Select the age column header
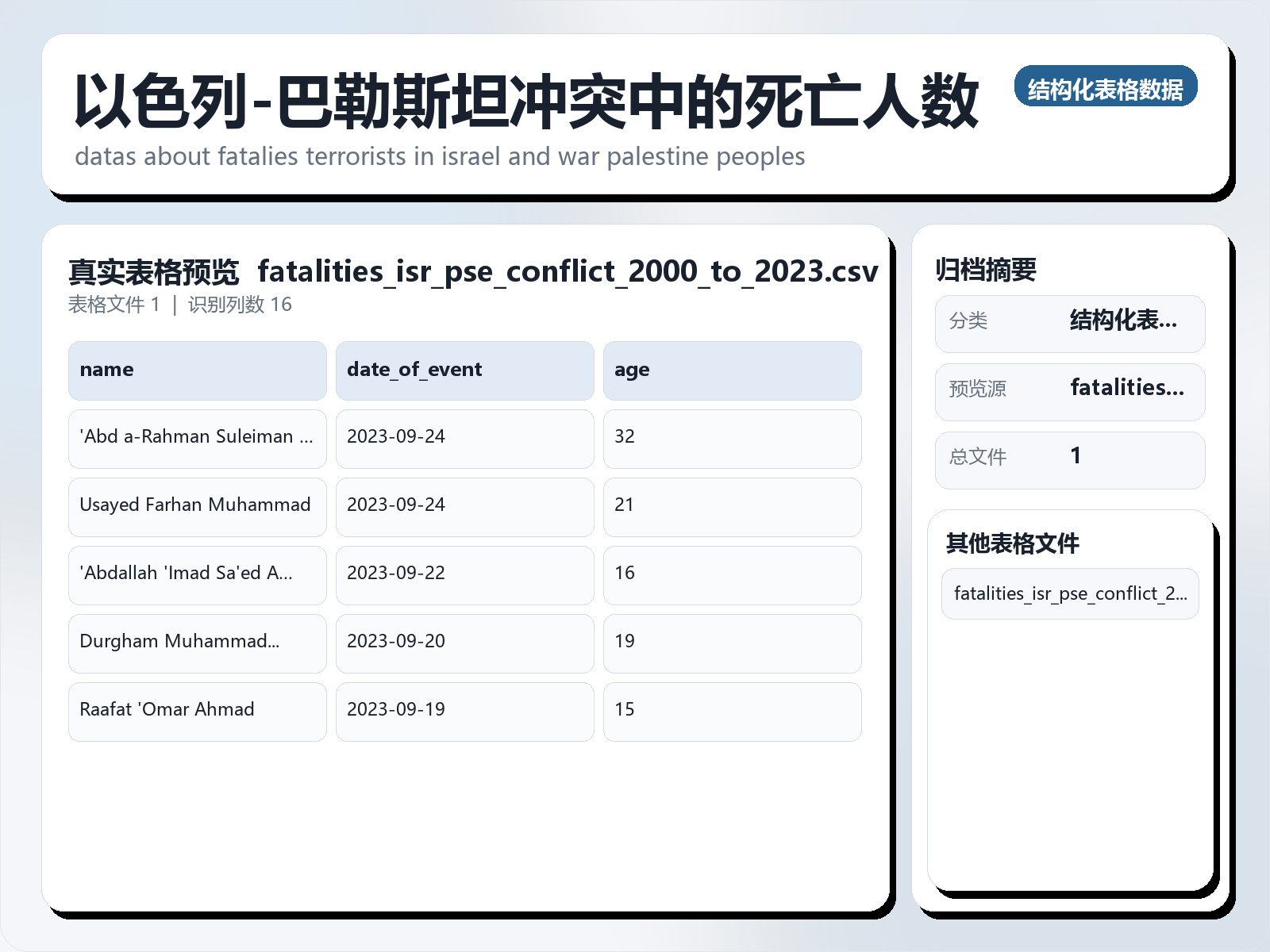The image size is (1270, 952). (x=732, y=370)
